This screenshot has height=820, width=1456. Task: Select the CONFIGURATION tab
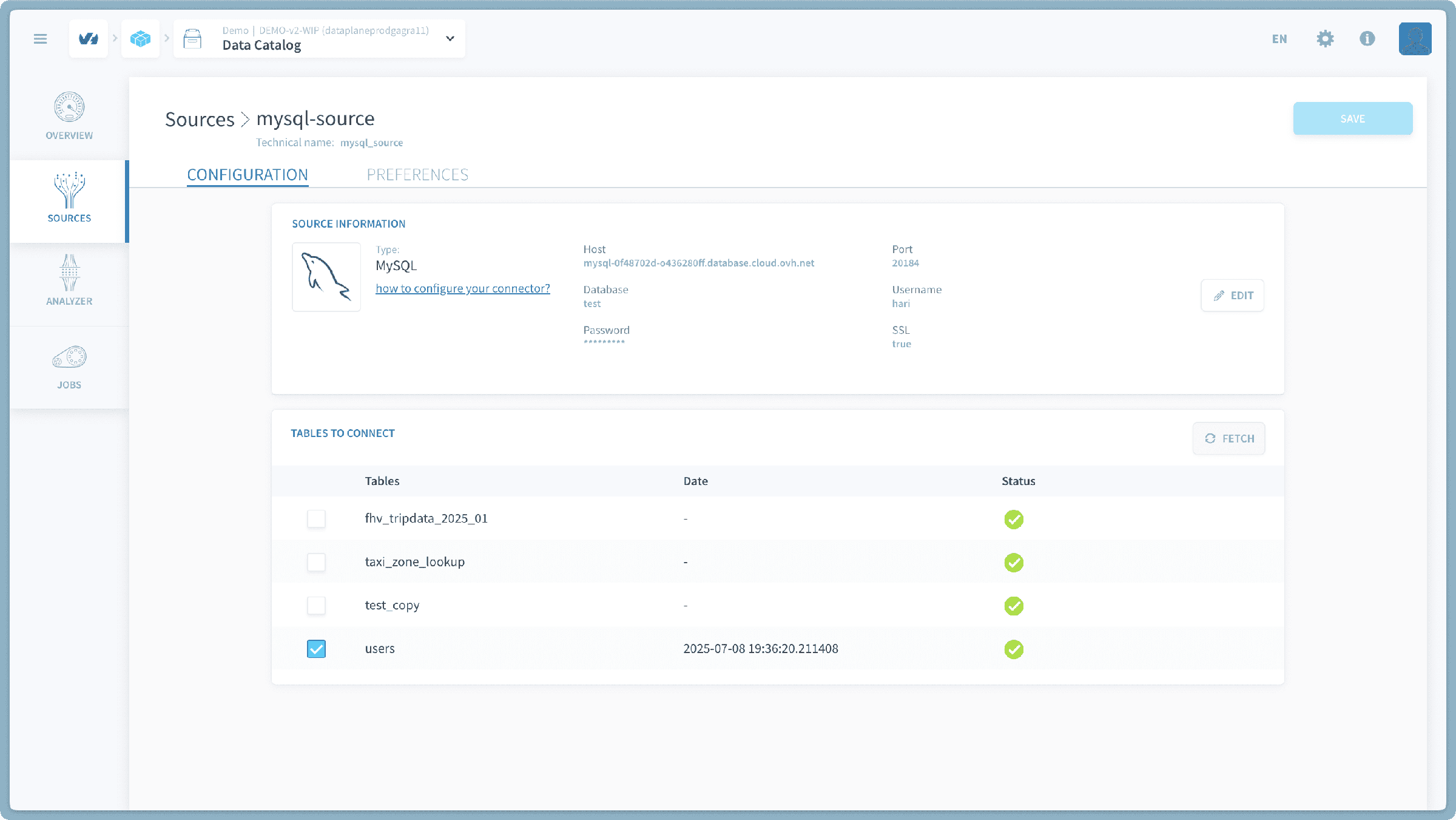pos(248,175)
